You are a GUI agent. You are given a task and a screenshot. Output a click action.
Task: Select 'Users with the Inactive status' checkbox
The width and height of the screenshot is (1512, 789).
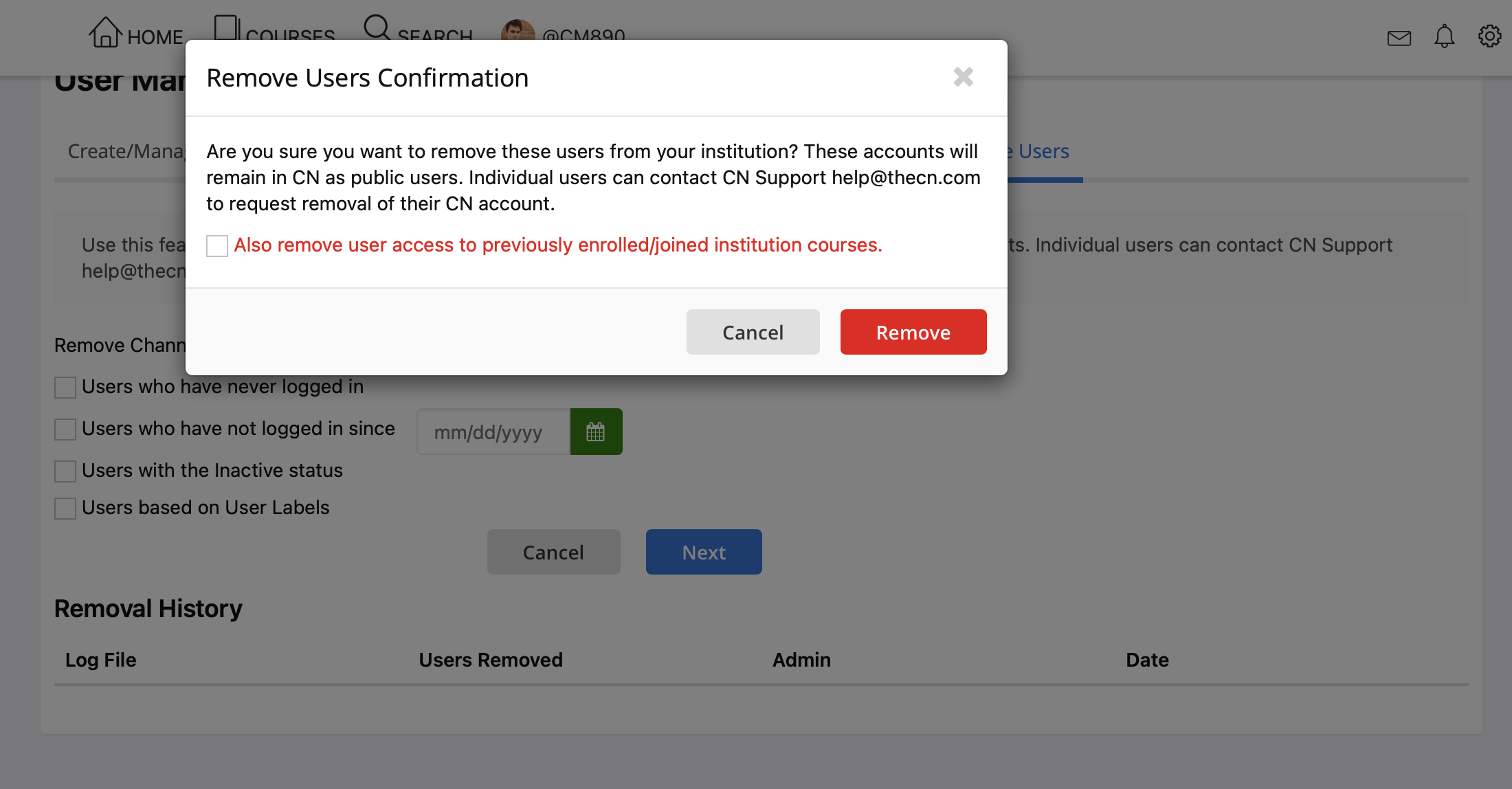(65, 471)
